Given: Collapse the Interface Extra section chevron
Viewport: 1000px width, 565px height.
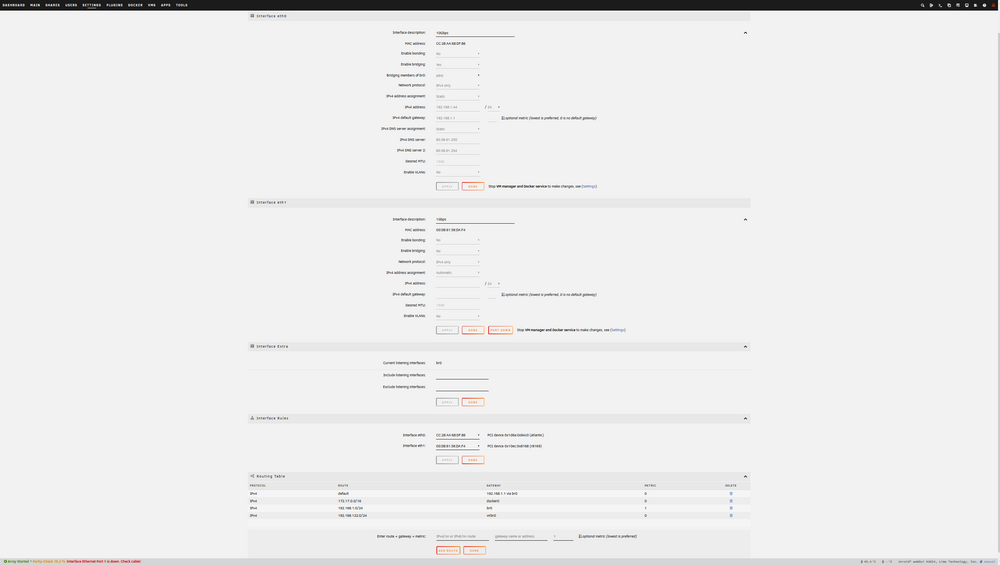Looking at the screenshot, I should (x=745, y=347).
